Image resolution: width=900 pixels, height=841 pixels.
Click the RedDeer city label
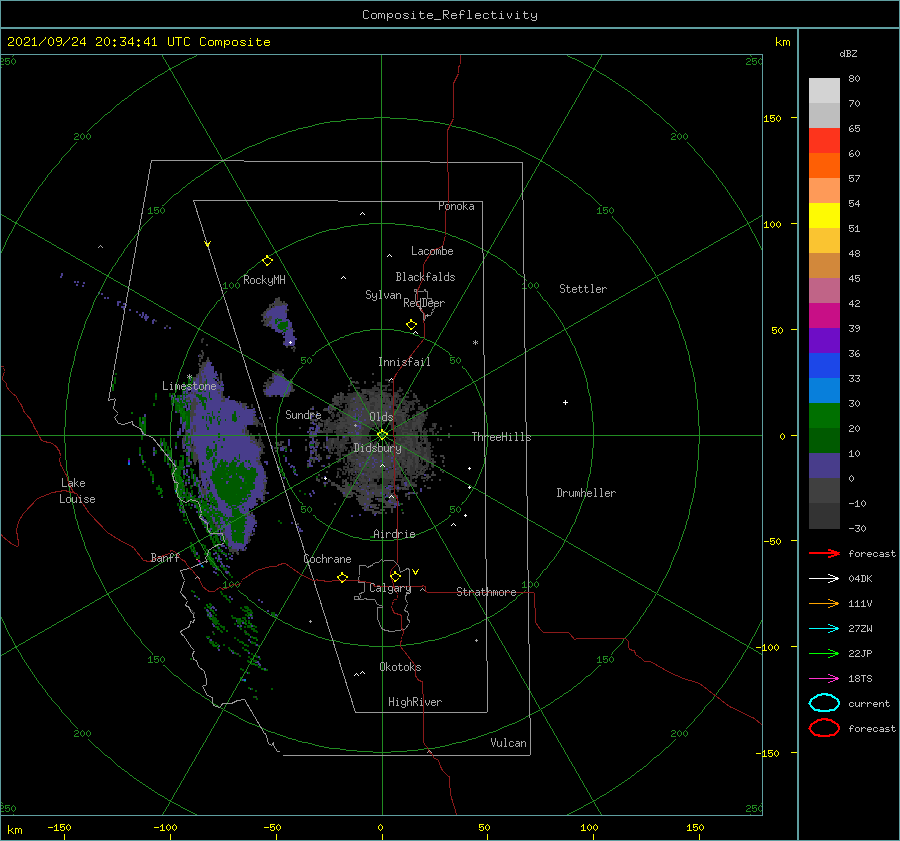(424, 303)
